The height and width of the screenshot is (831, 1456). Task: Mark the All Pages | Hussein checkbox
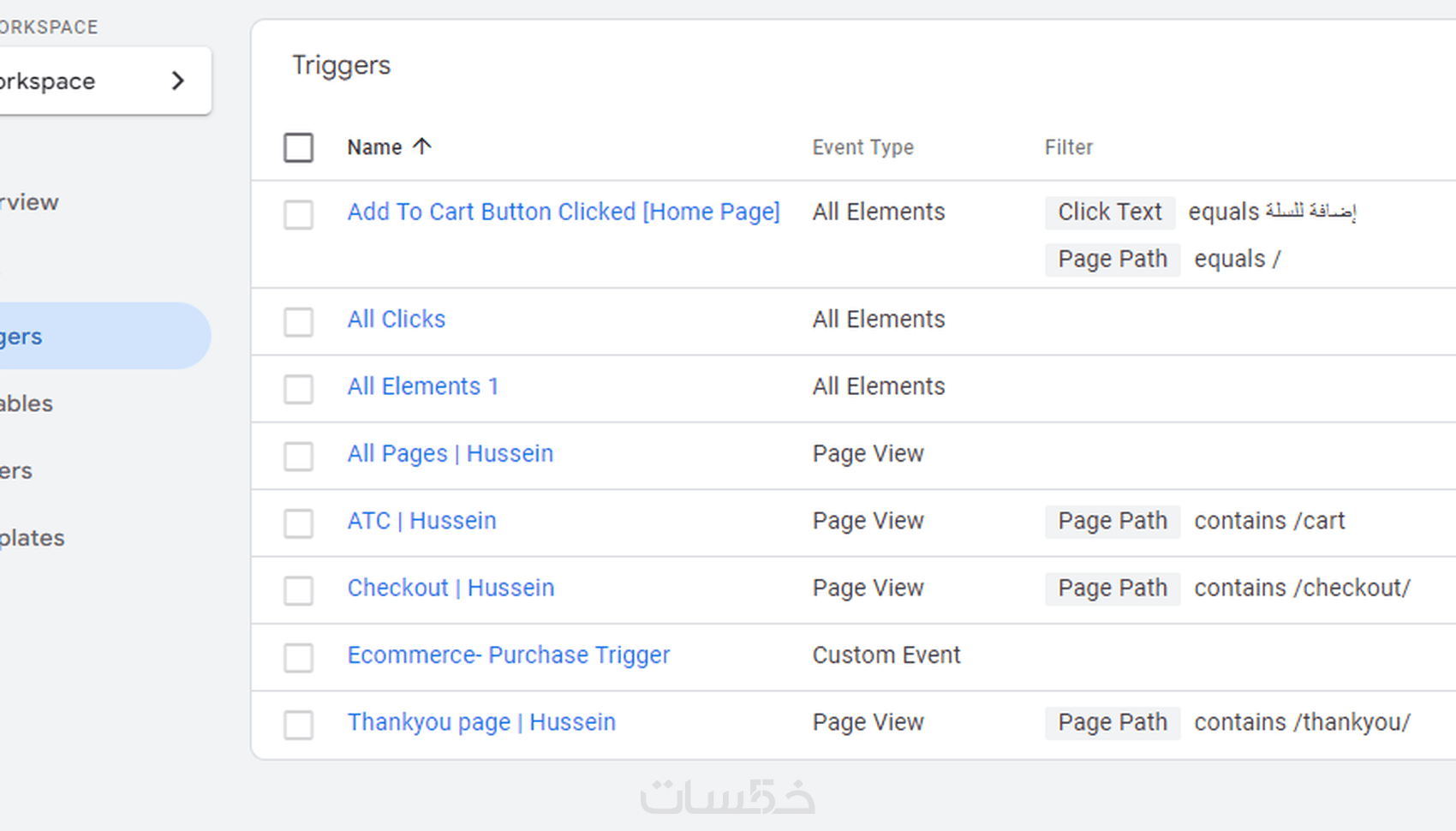point(298,456)
